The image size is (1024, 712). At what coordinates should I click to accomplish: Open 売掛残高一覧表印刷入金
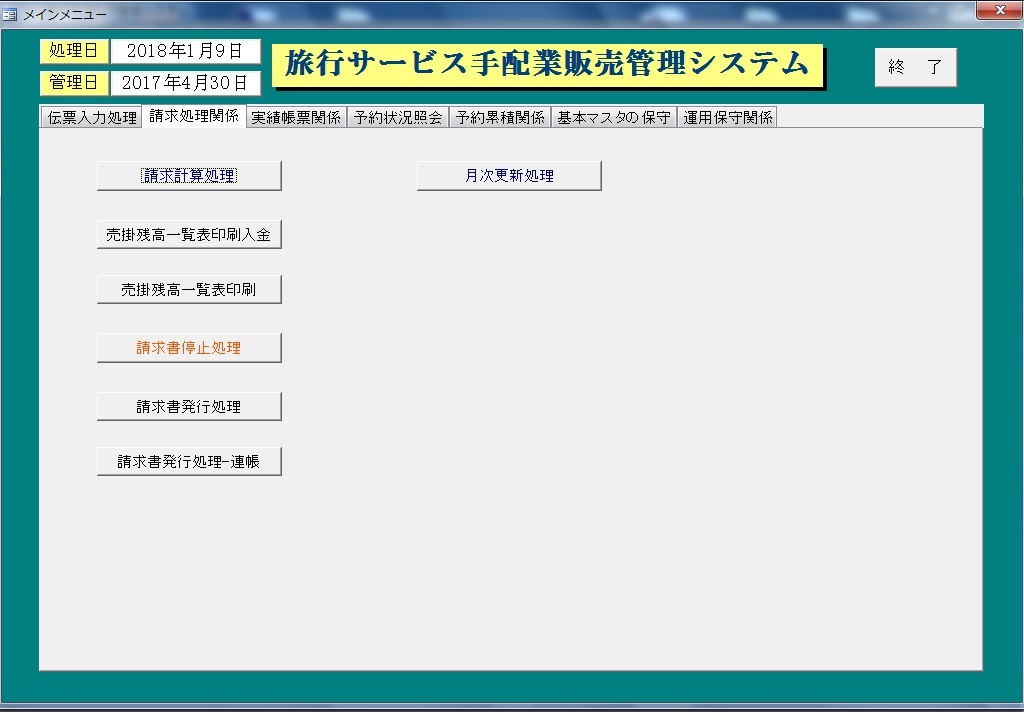click(x=189, y=235)
